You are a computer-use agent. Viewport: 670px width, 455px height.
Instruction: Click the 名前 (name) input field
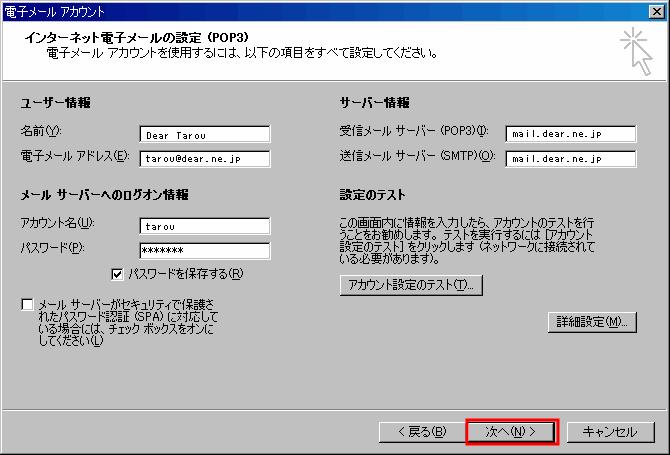205,134
